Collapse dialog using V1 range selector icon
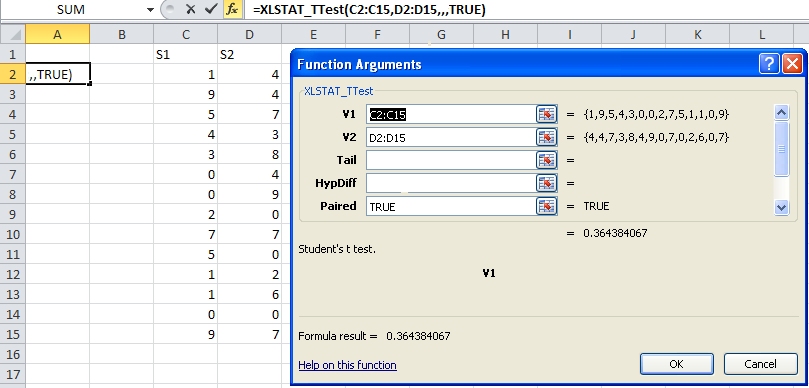This screenshot has height=388, width=809. click(x=546, y=114)
